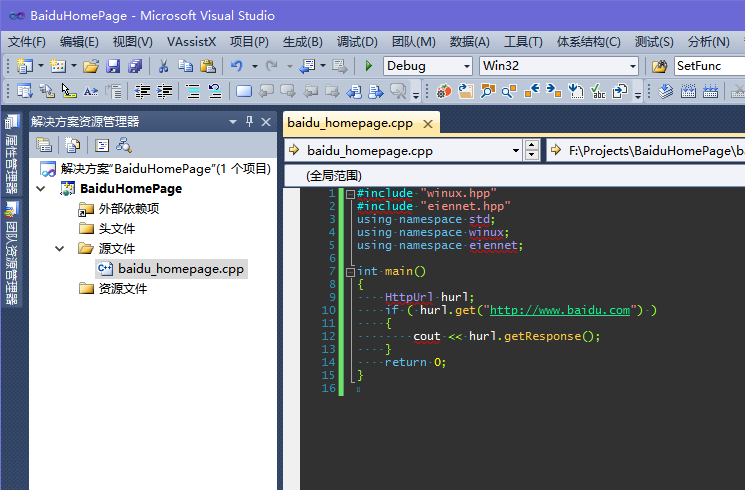Open Visual Assist tomato options icon
This screenshot has width=745, height=490.
coord(444,91)
